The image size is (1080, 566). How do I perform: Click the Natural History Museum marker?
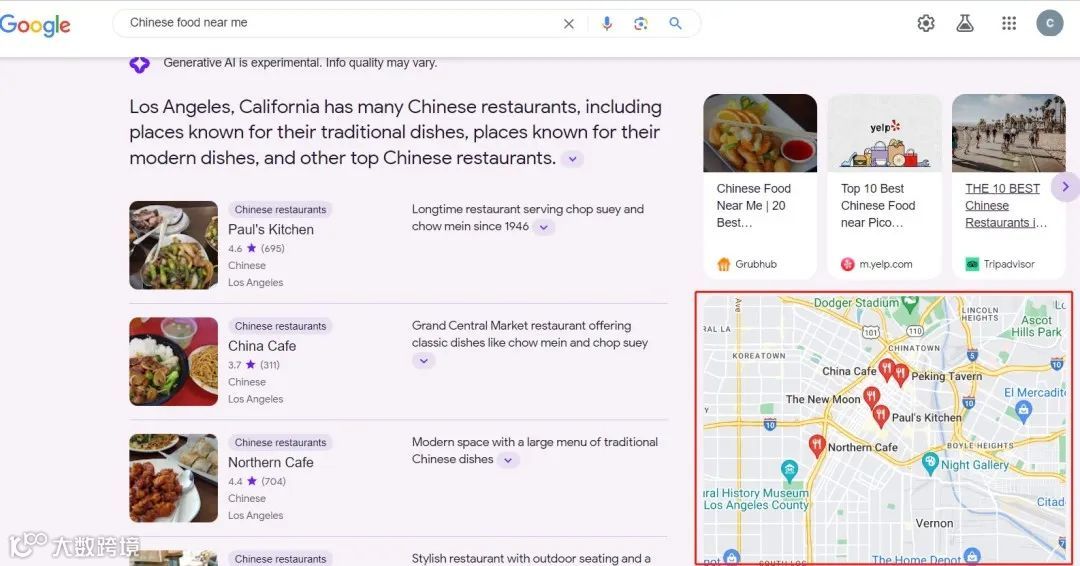789,471
